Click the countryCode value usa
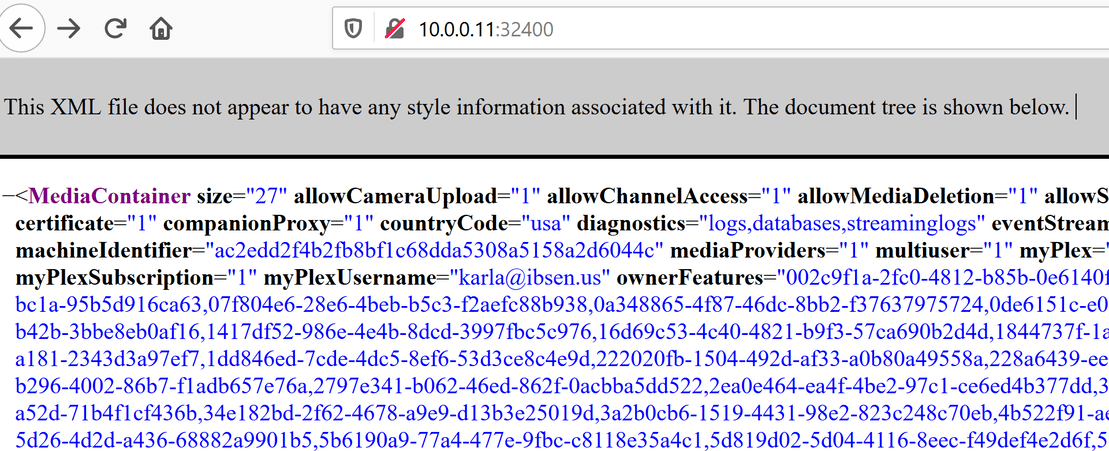 (546, 223)
